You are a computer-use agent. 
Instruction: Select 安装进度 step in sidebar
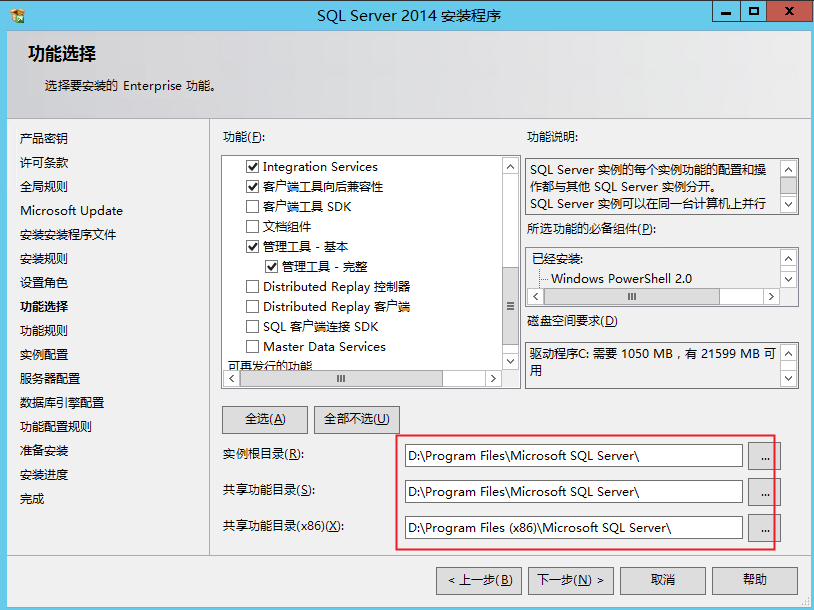[x=44, y=475]
